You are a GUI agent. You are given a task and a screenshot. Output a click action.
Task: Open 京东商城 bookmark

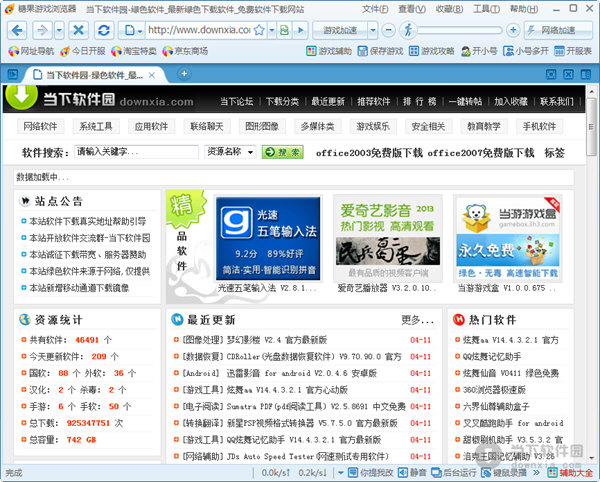coord(185,51)
